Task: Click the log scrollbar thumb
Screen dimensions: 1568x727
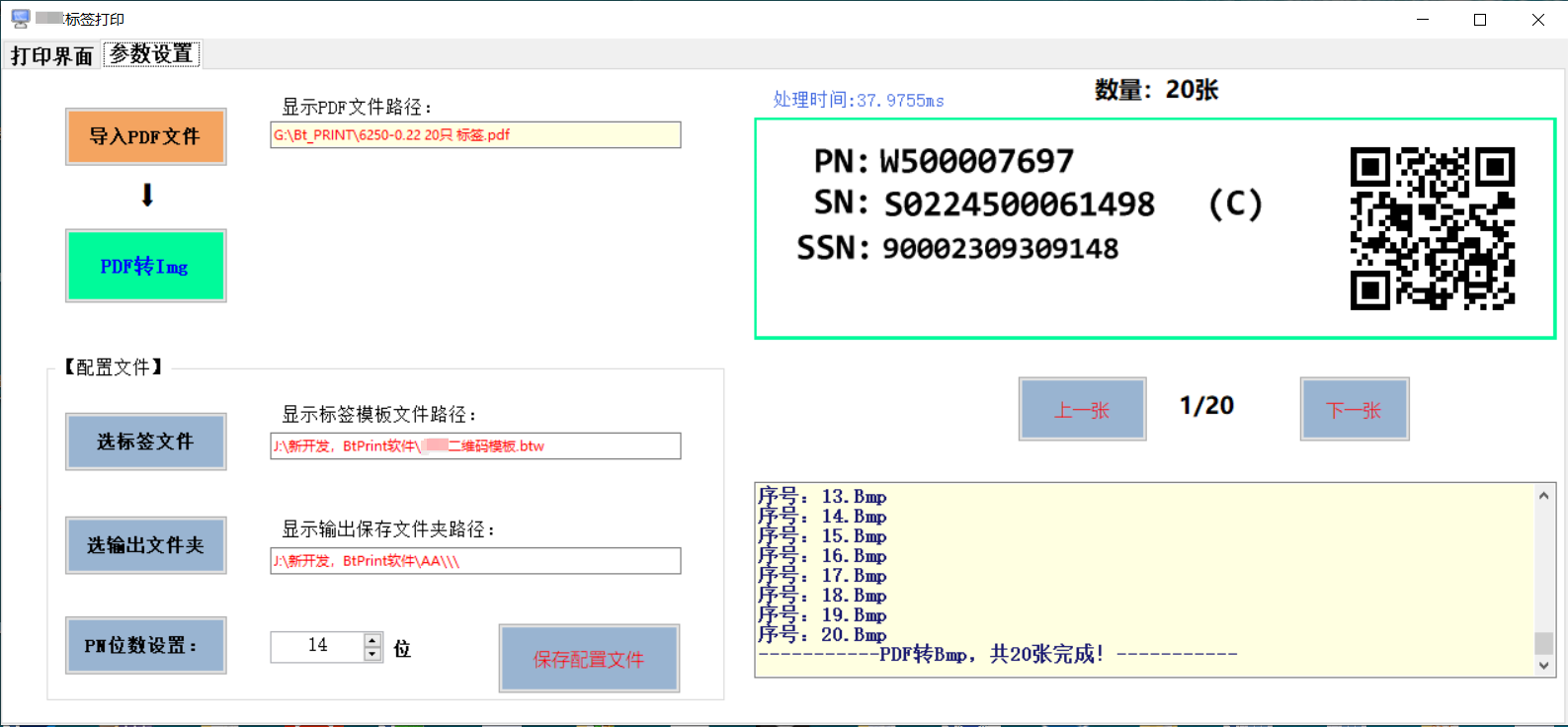Action: point(1544,643)
